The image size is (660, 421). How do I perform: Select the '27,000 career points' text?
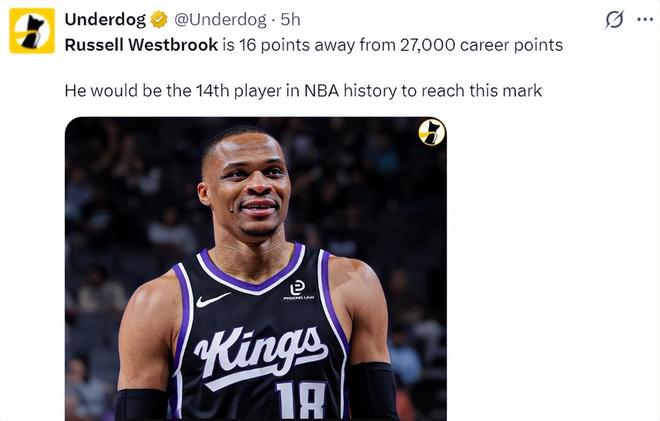(x=488, y=44)
